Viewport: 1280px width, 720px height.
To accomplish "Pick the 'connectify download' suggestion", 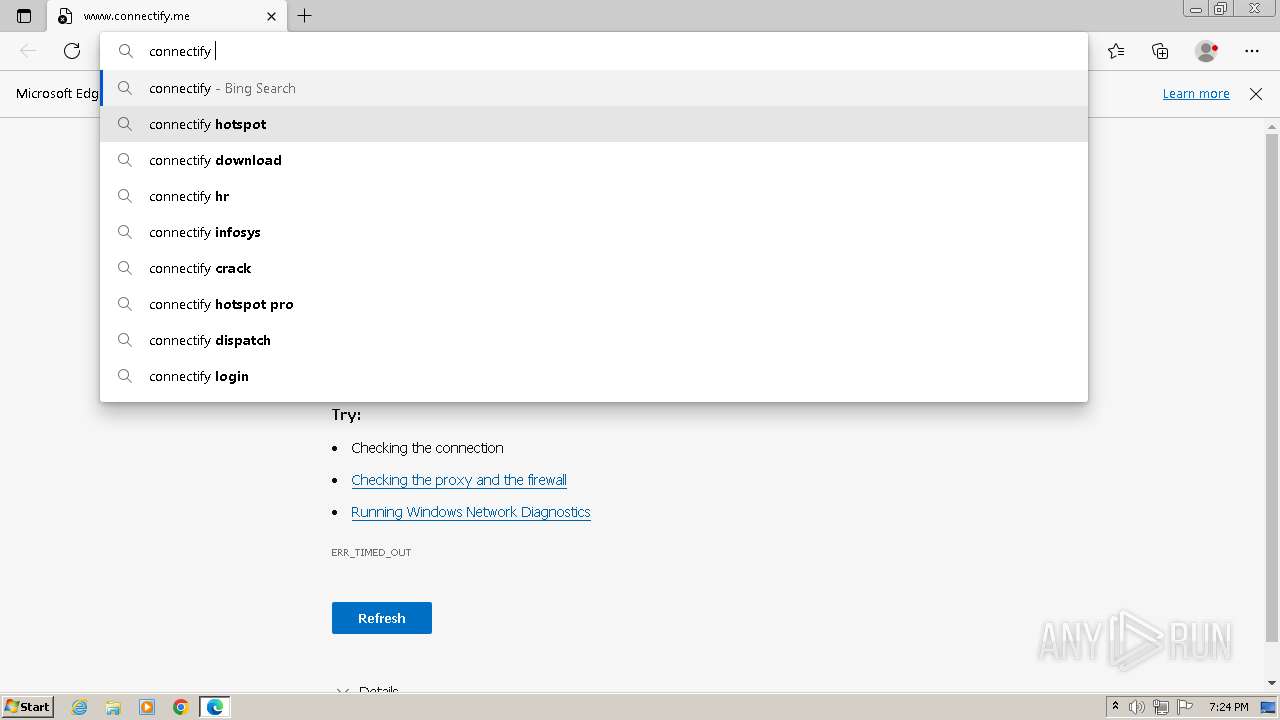I will tap(594, 160).
